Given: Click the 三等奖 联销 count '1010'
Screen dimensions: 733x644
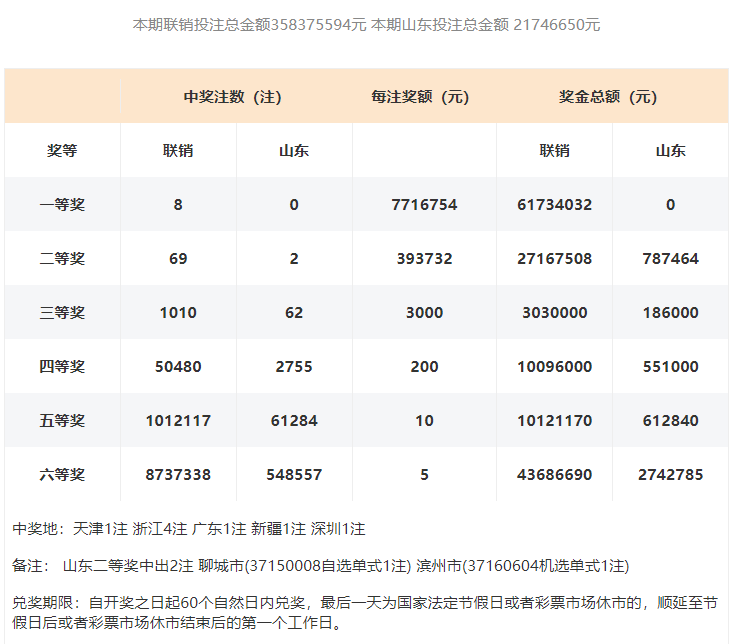Looking at the screenshot, I should click(178, 313).
